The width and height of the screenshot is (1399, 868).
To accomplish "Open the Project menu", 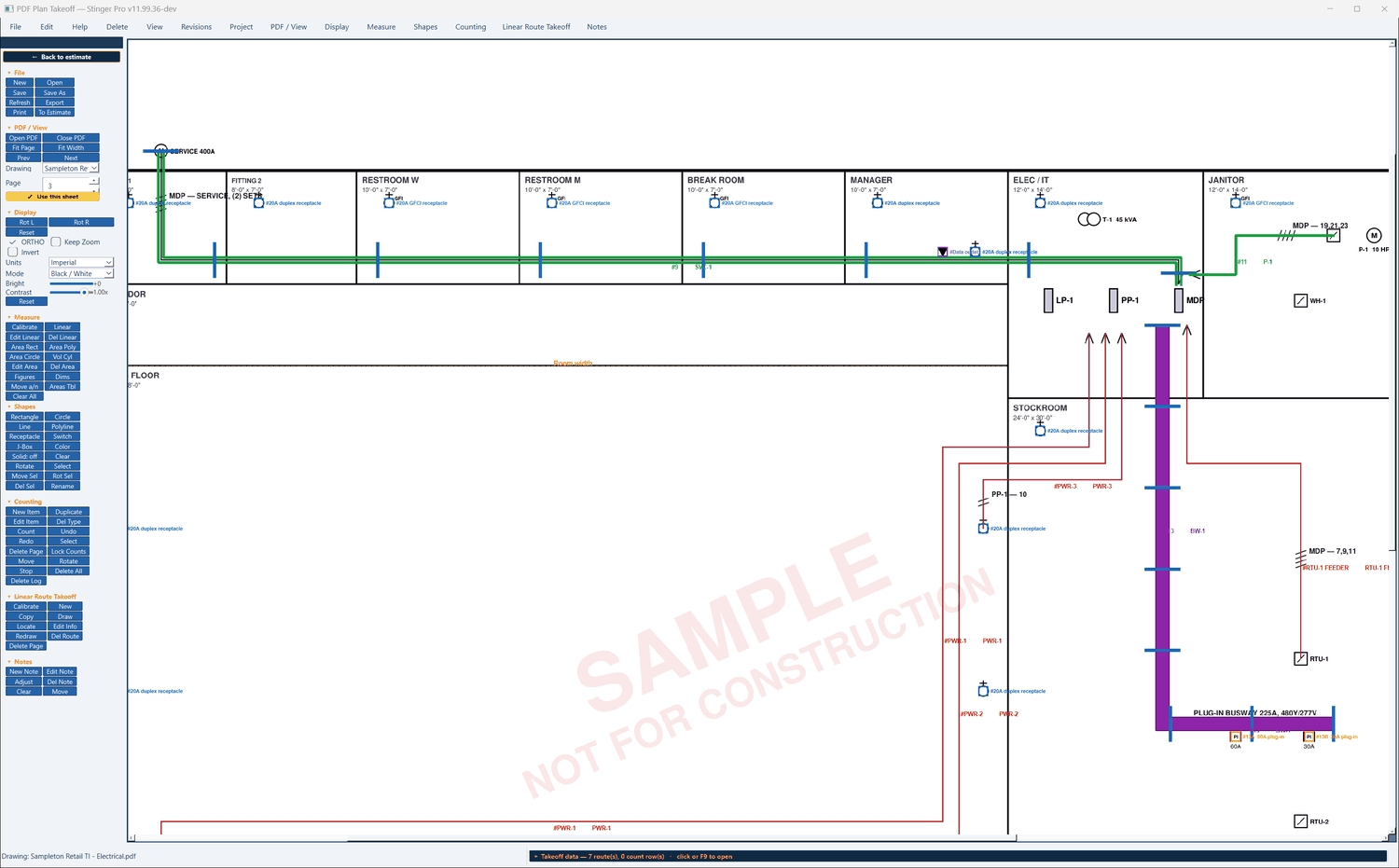I will click(241, 27).
